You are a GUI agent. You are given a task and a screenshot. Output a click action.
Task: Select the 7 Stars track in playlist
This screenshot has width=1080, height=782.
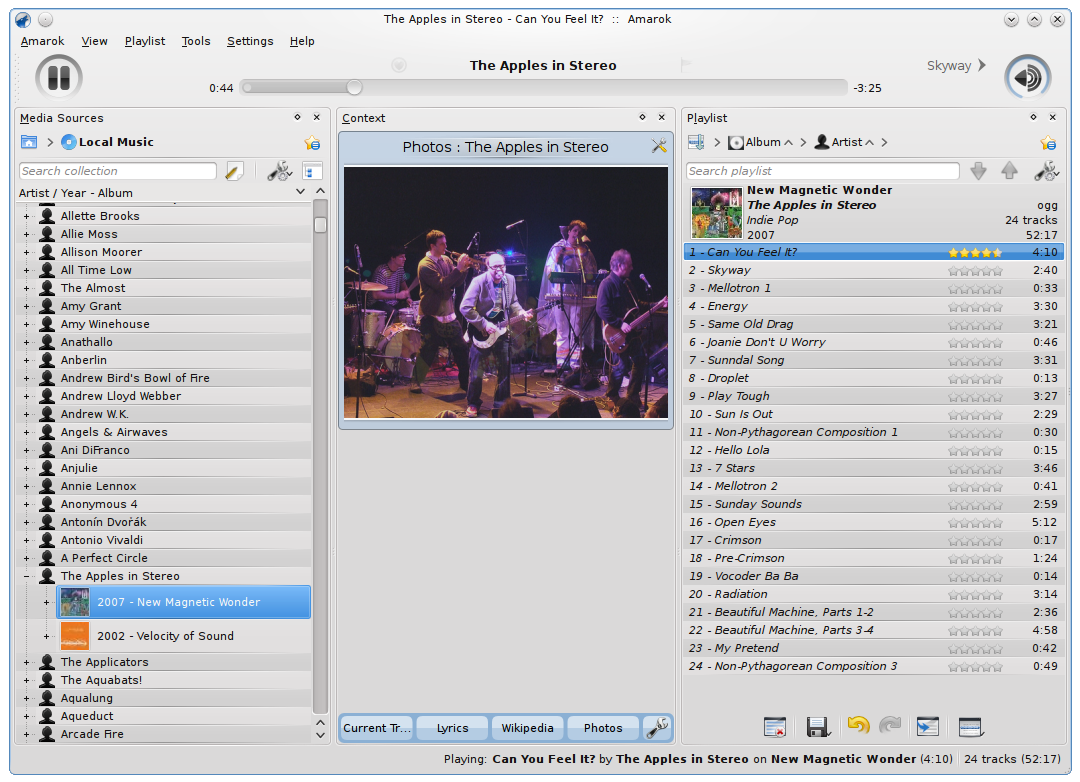click(873, 469)
